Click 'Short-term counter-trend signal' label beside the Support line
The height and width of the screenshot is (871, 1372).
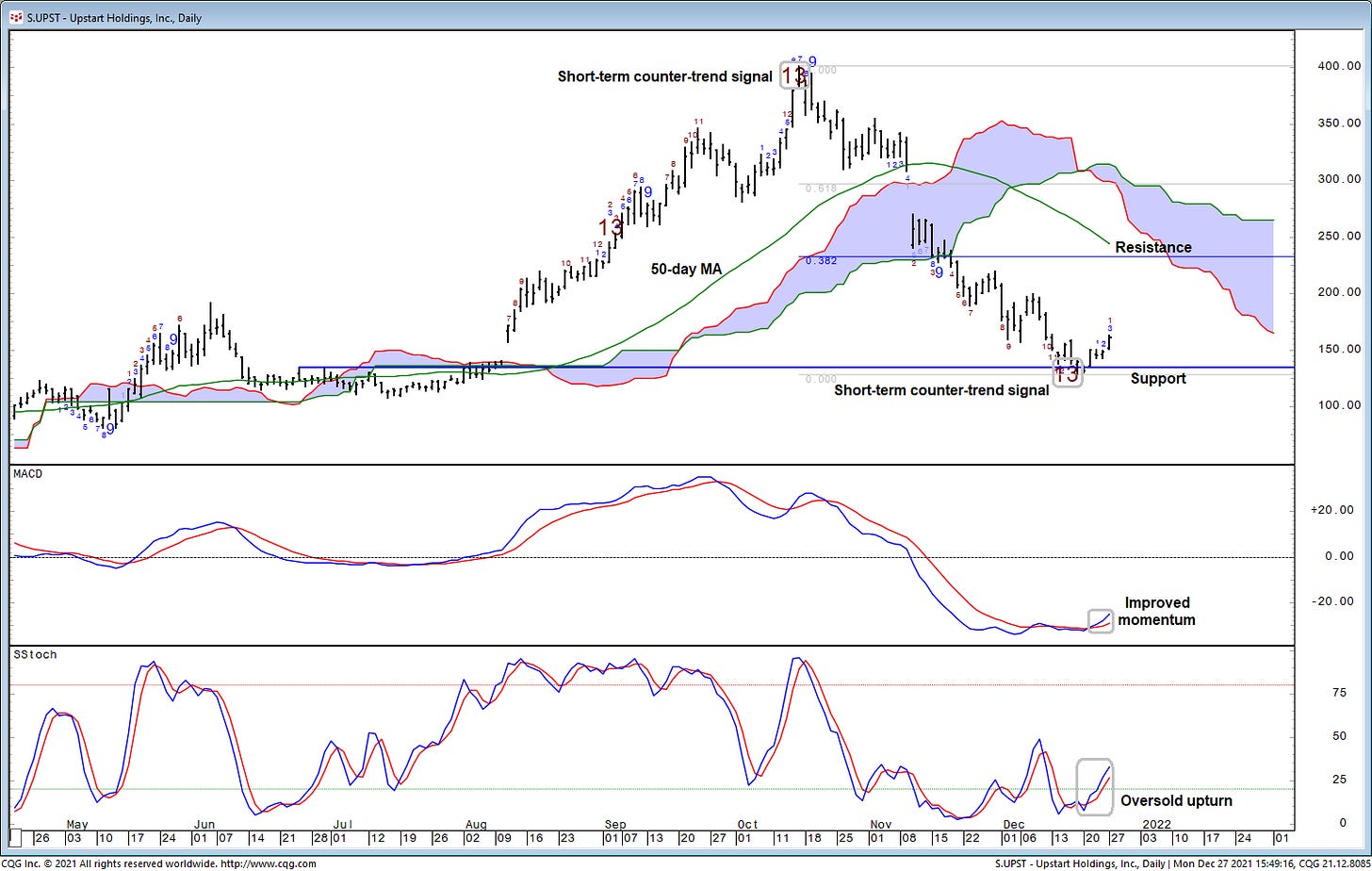point(941,389)
